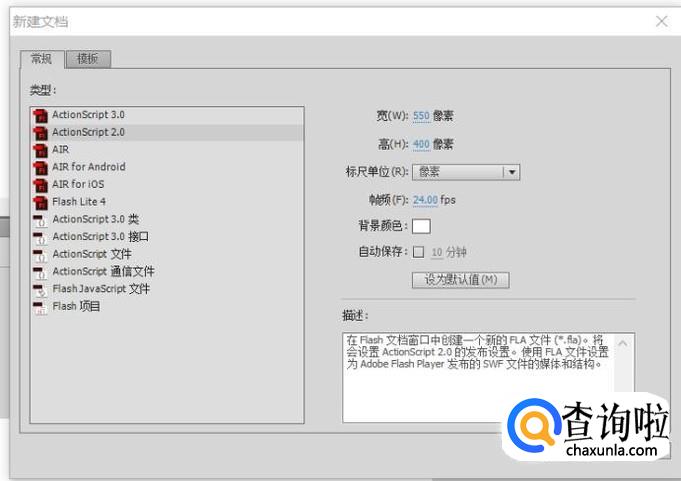This screenshot has height=481, width=681.
Task: Select ActionScript 3.0 接口 entry
Action: 167,237
